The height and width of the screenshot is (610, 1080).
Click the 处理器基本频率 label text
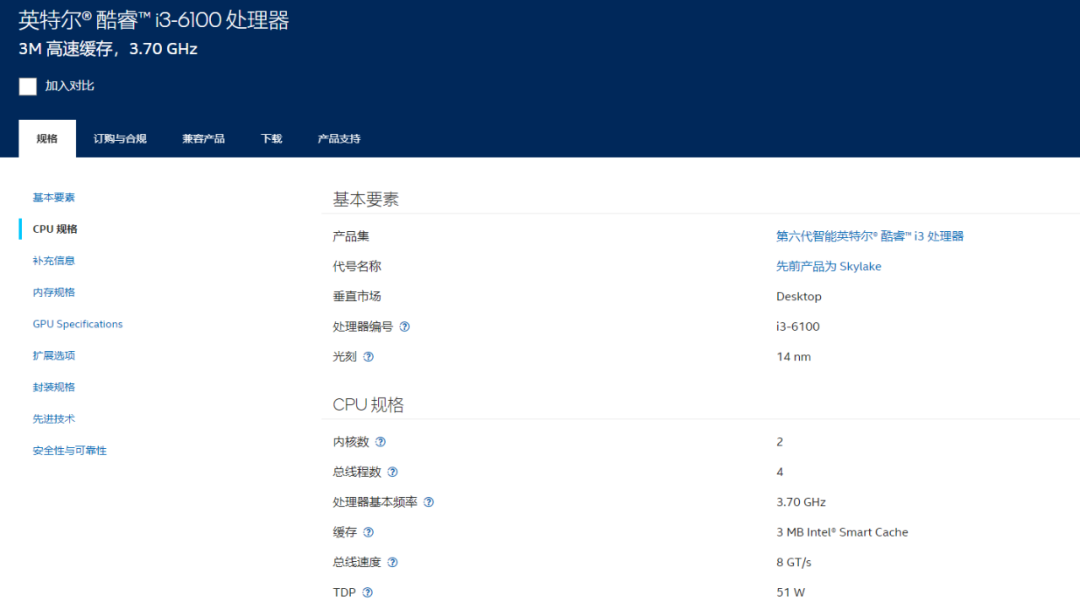coord(375,503)
